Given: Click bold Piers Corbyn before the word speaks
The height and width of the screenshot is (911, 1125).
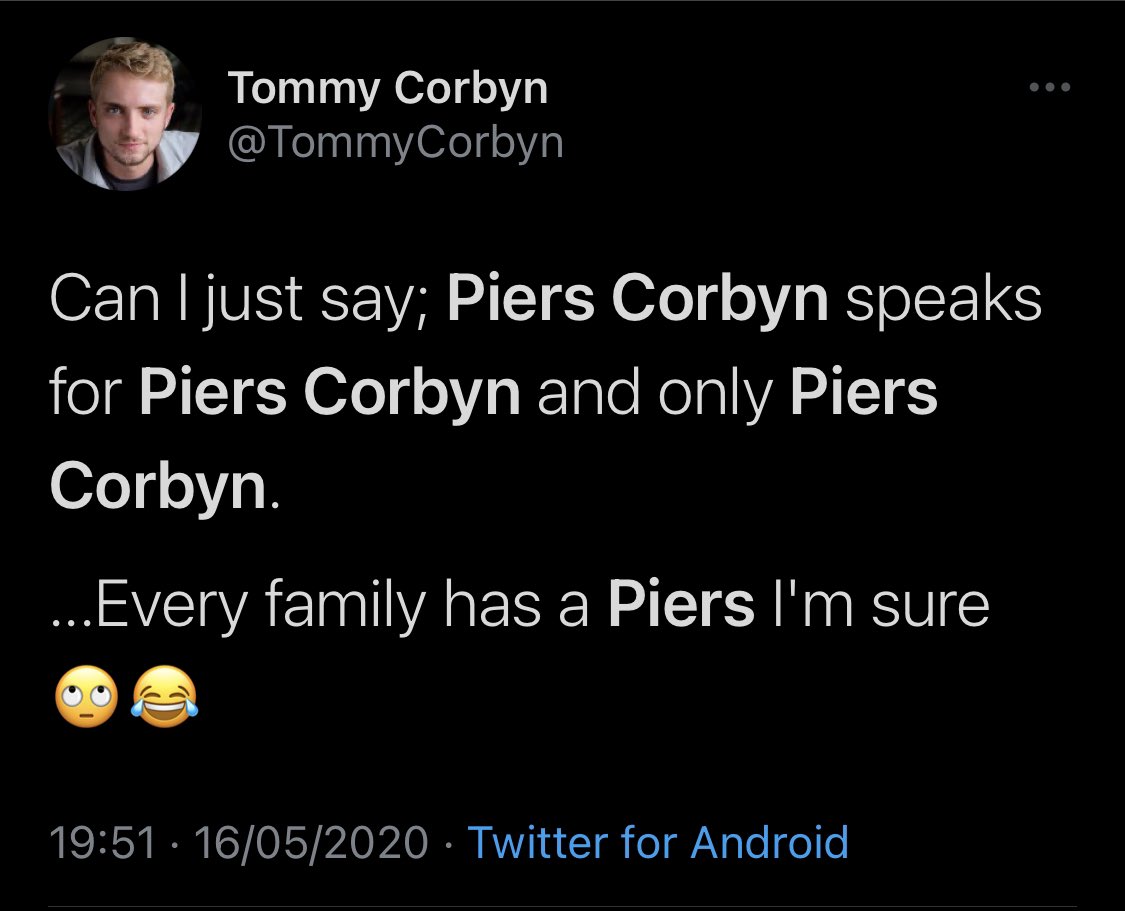Looking at the screenshot, I should (x=638, y=300).
